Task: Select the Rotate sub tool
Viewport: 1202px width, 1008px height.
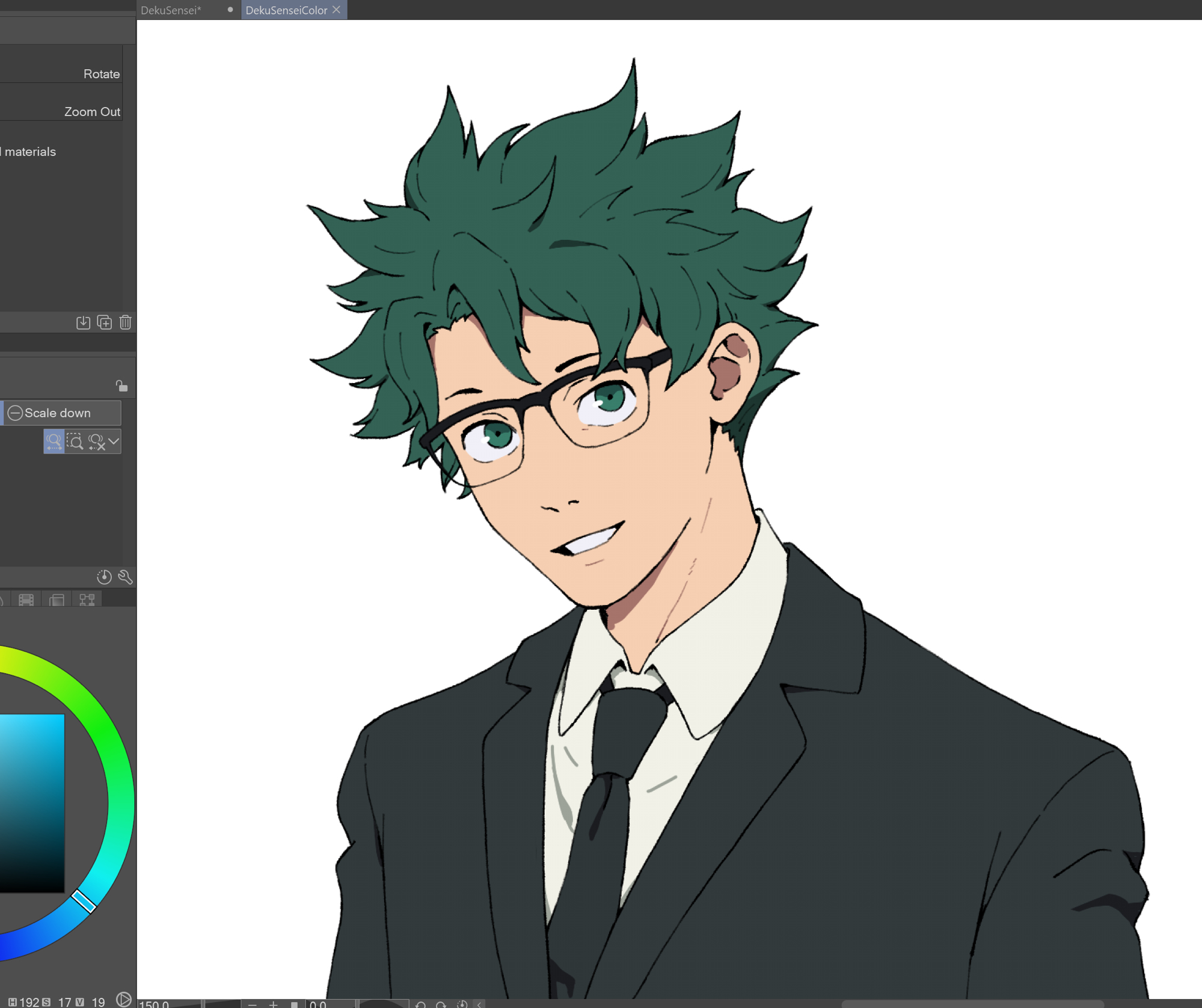Action: tap(101, 74)
